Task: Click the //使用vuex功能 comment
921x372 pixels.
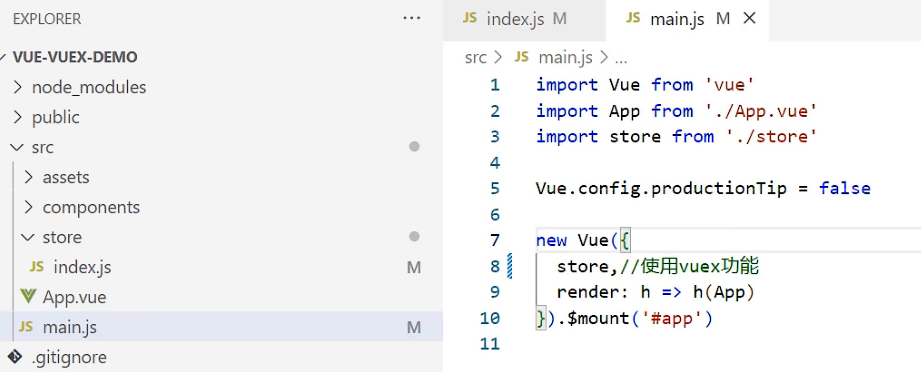Action: coord(689,266)
